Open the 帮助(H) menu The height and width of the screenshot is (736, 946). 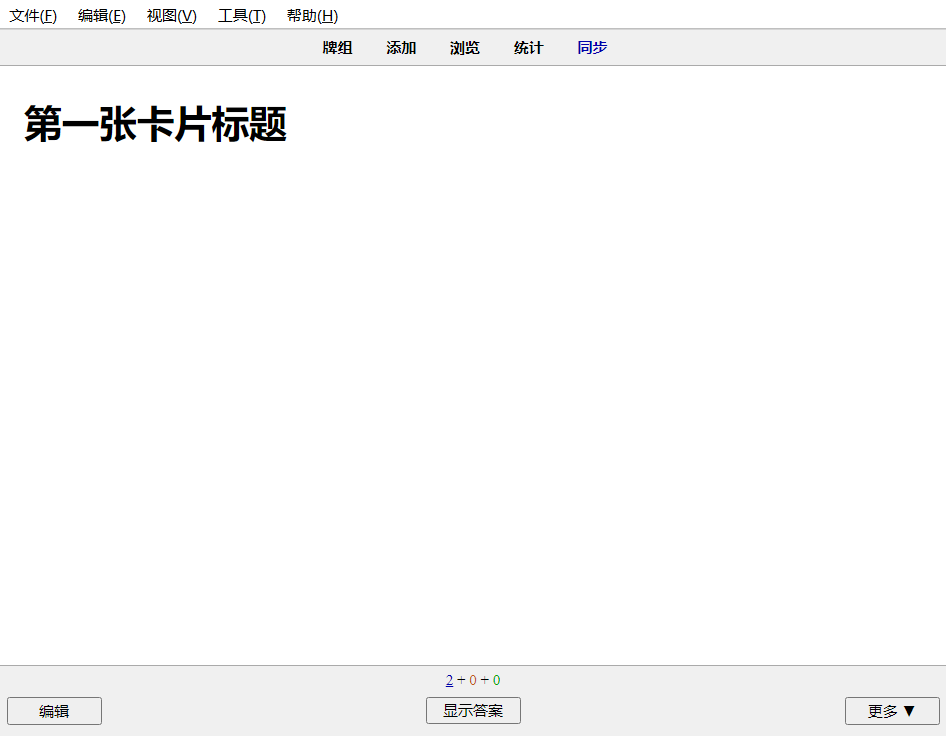click(311, 15)
